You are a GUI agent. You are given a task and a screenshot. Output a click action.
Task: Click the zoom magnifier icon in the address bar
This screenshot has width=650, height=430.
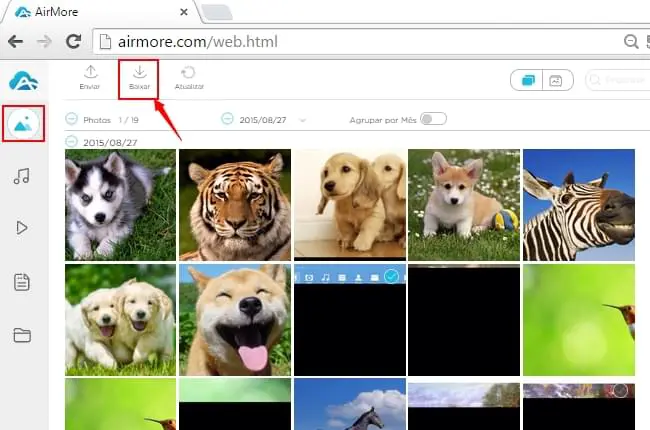tap(631, 41)
